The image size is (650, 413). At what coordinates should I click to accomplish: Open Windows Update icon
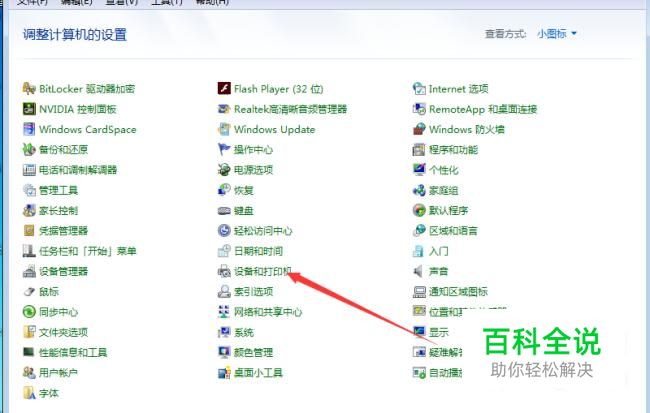click(224, 129)
